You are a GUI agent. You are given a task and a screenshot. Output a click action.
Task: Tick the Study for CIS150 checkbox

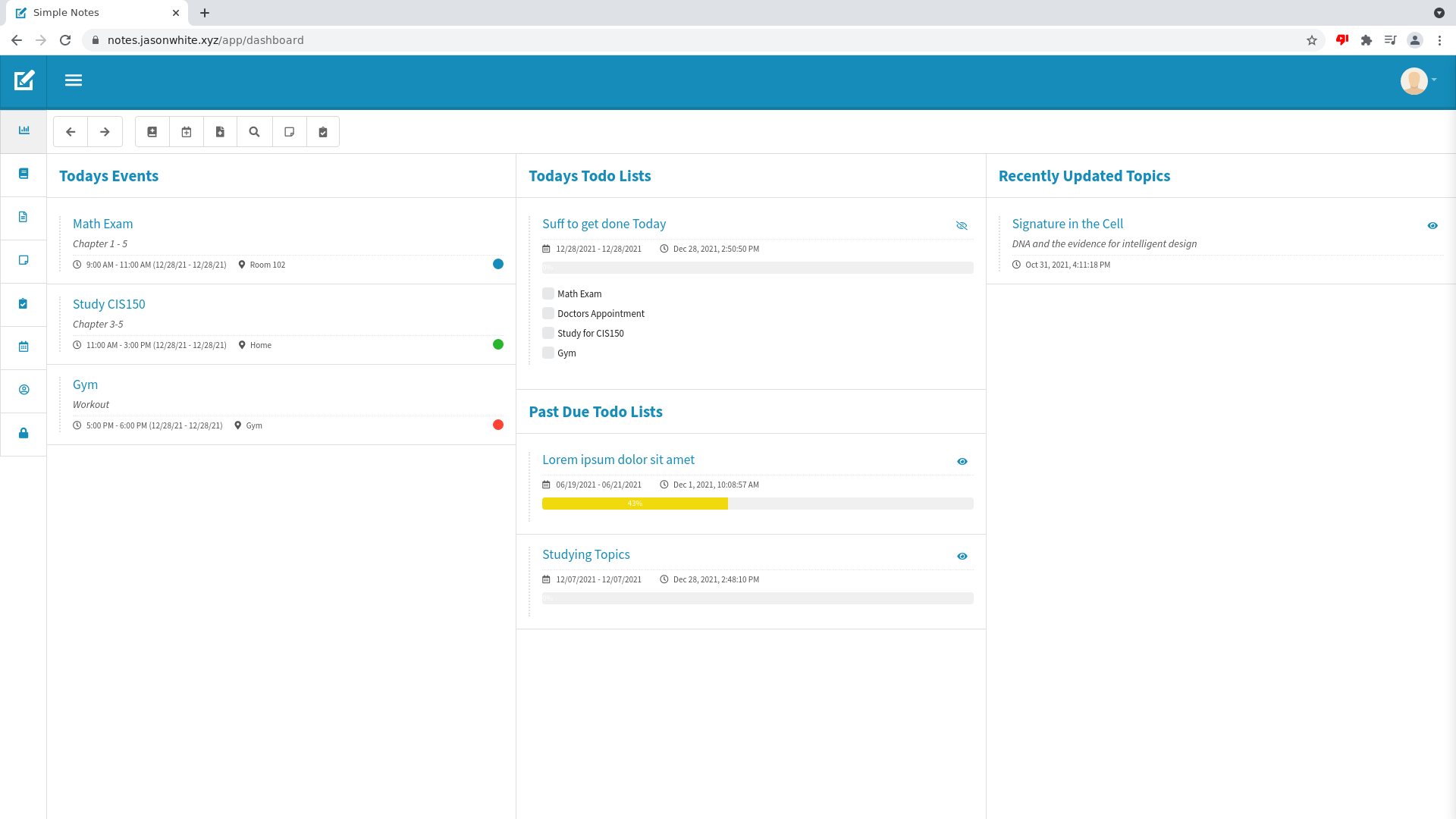[x=548, y=333]
